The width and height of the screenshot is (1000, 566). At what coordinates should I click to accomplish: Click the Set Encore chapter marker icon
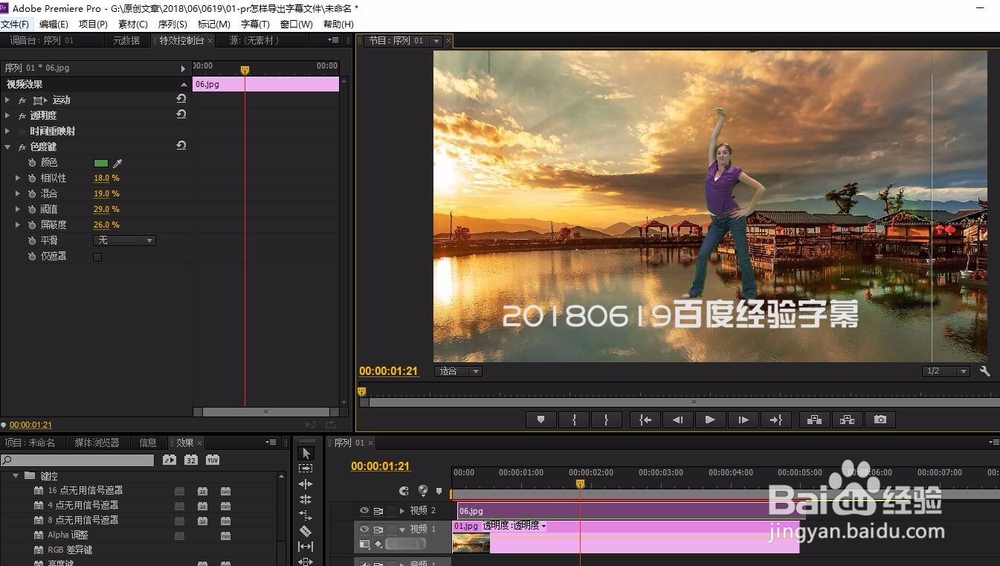click(x=422, y=490)
